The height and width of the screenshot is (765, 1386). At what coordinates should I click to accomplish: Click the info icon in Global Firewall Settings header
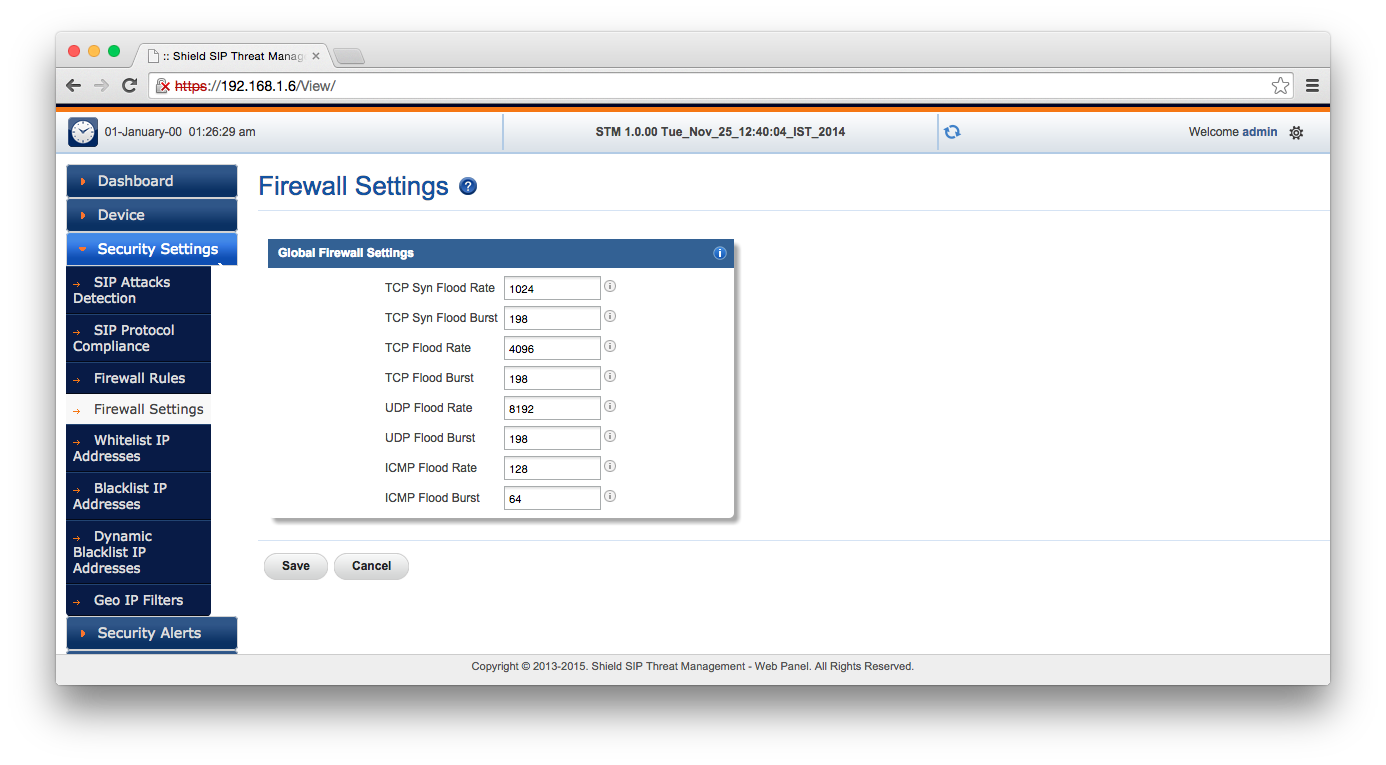pyautogui.click(x=719, y=253)
